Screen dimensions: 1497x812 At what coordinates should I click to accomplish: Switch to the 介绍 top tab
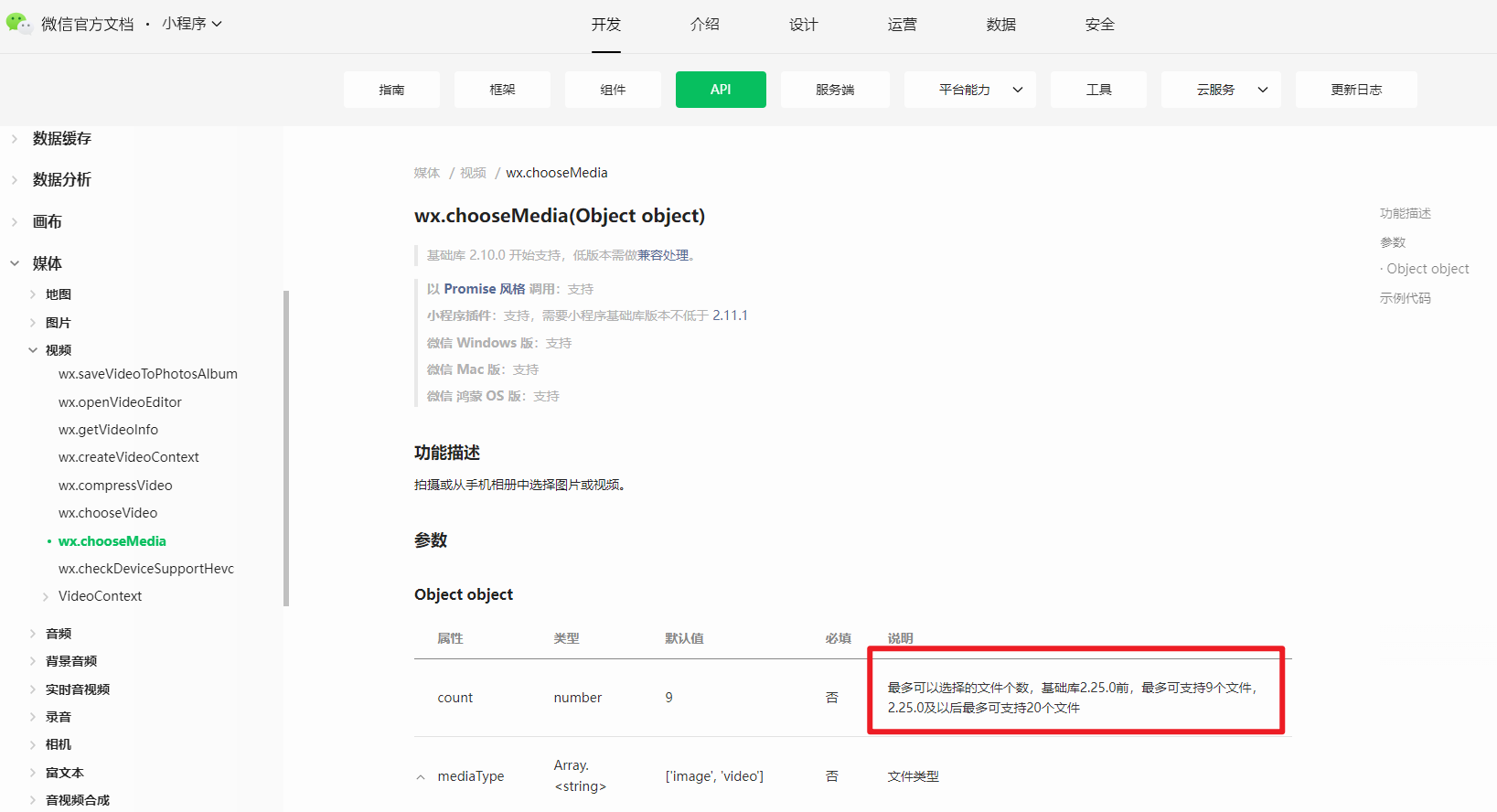704,25
